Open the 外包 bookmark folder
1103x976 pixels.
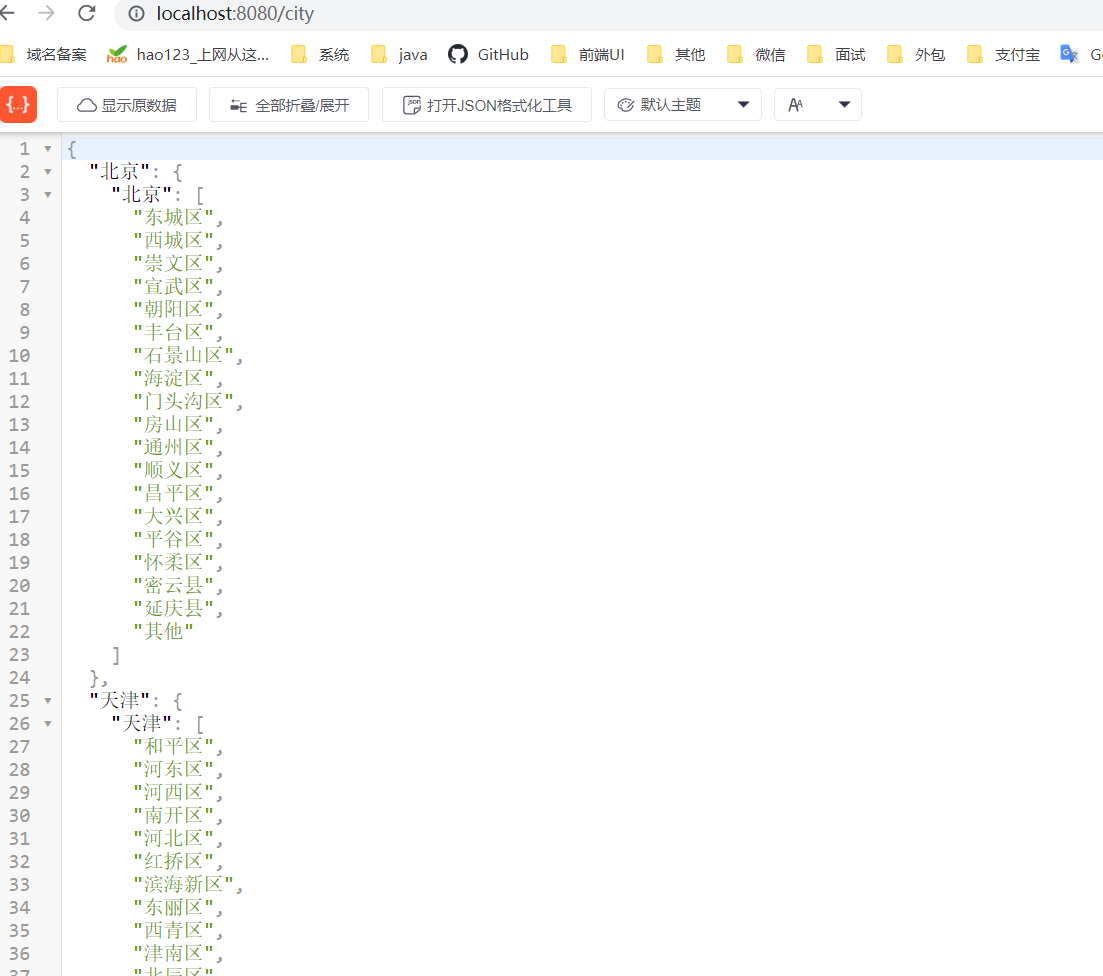pos(916,54)
